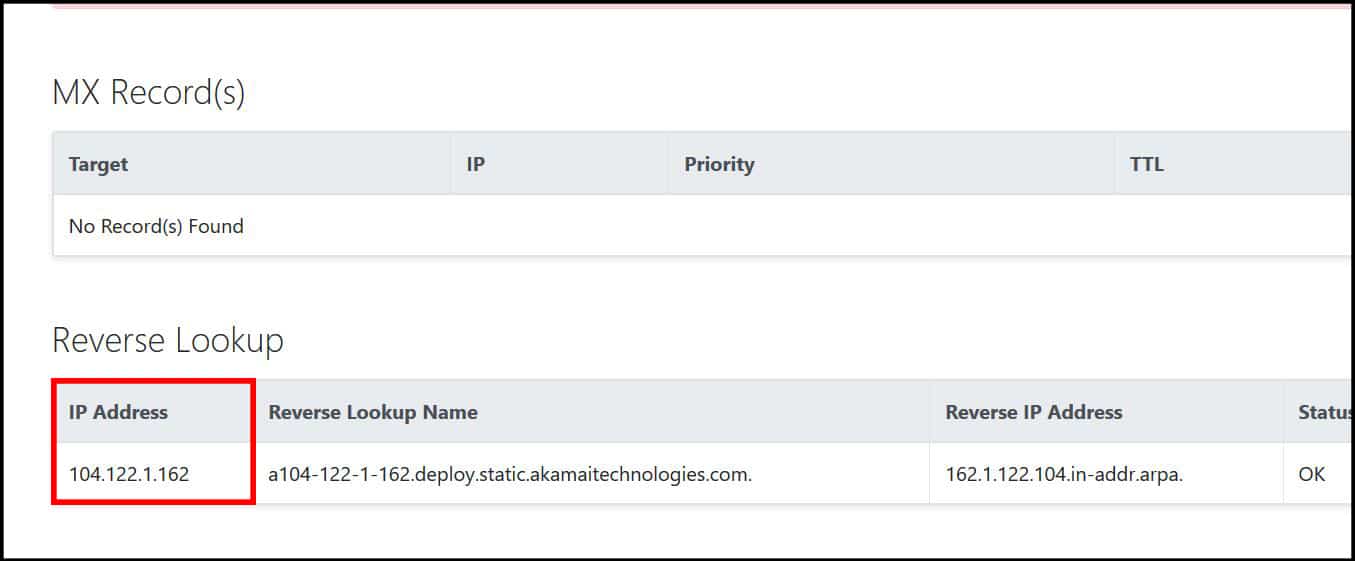Select the IP column header in MX table
The image size is (1355, 561).
pos(475,164)
